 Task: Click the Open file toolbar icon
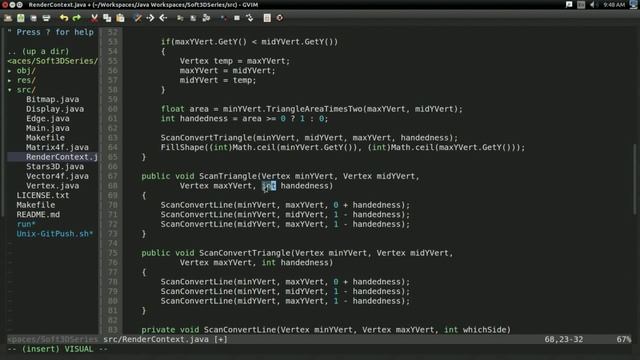[8, 18]
